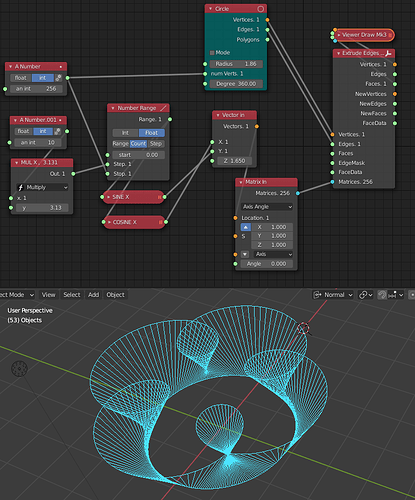Screen dimensions: 415x500
Task: Select Int type in Number Range node
Action: point(125,133)
